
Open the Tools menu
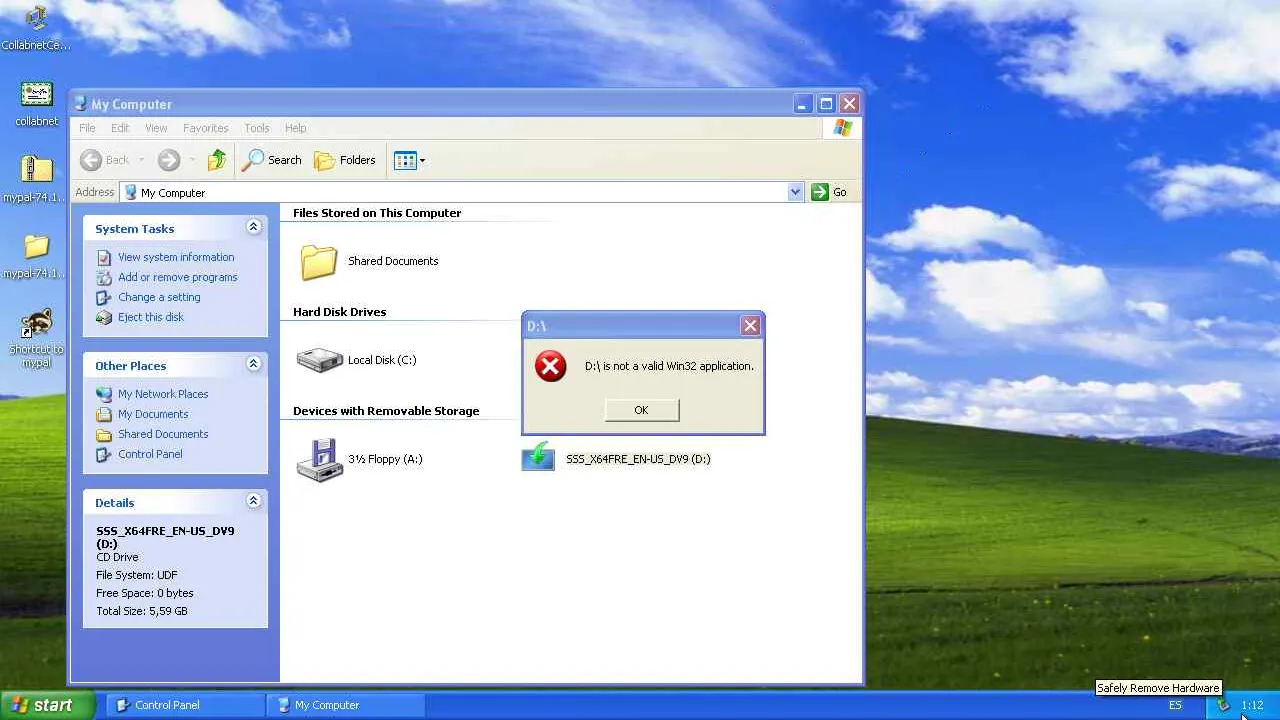(x=257, y=128)
